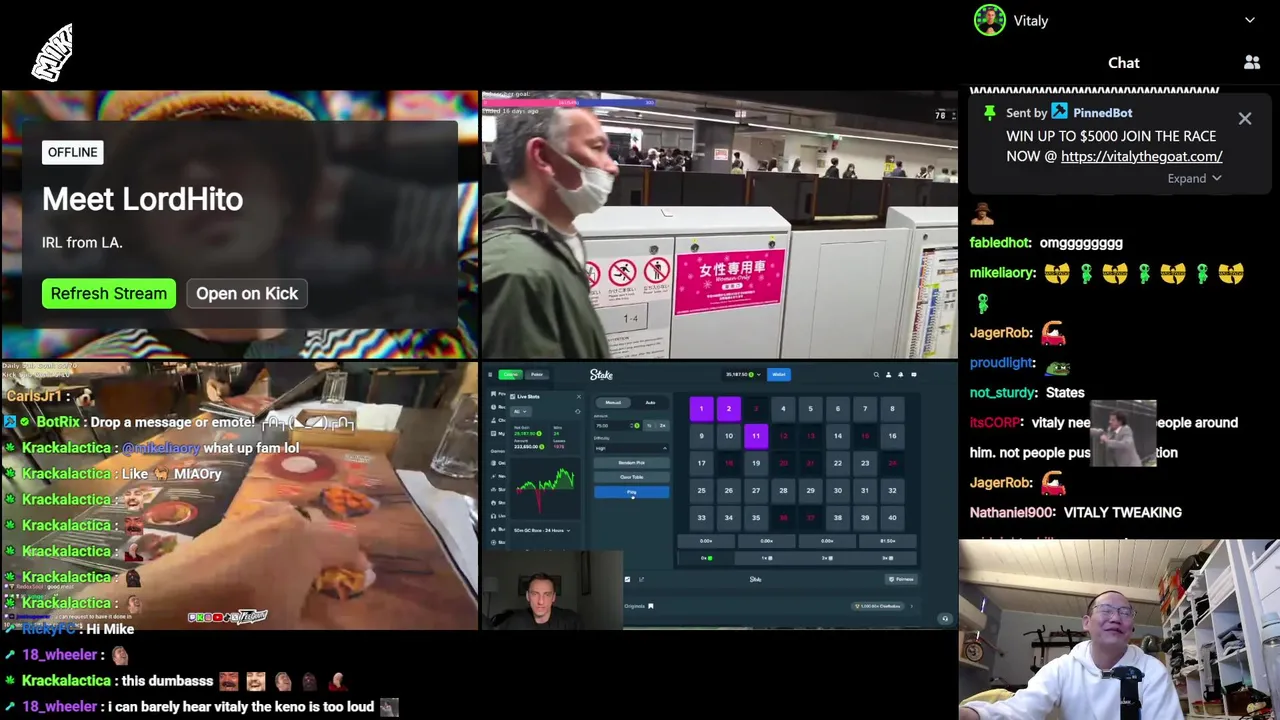Click the Random Pick button
This screenshot has width=1280, height=720.
coord(631,462)
